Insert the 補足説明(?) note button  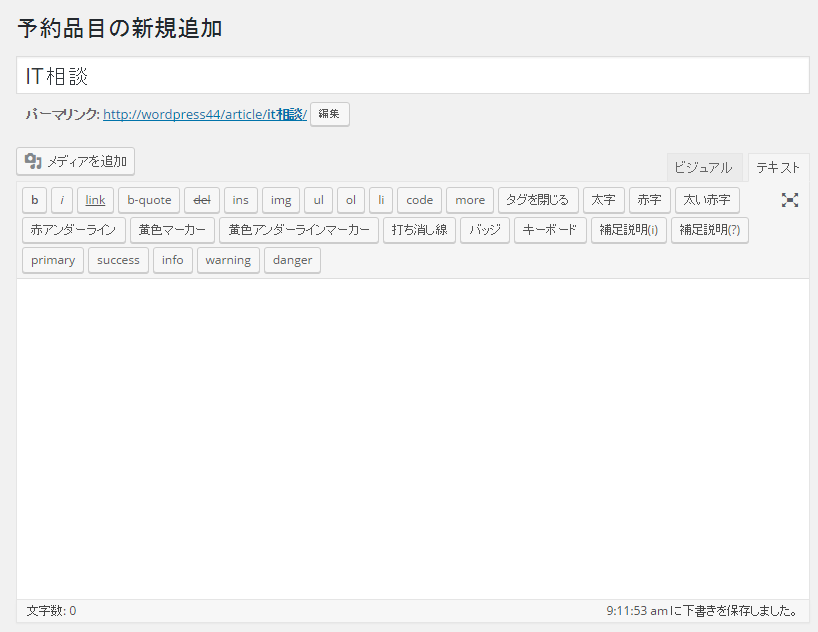pyautogui.click(x=709, y=230)
